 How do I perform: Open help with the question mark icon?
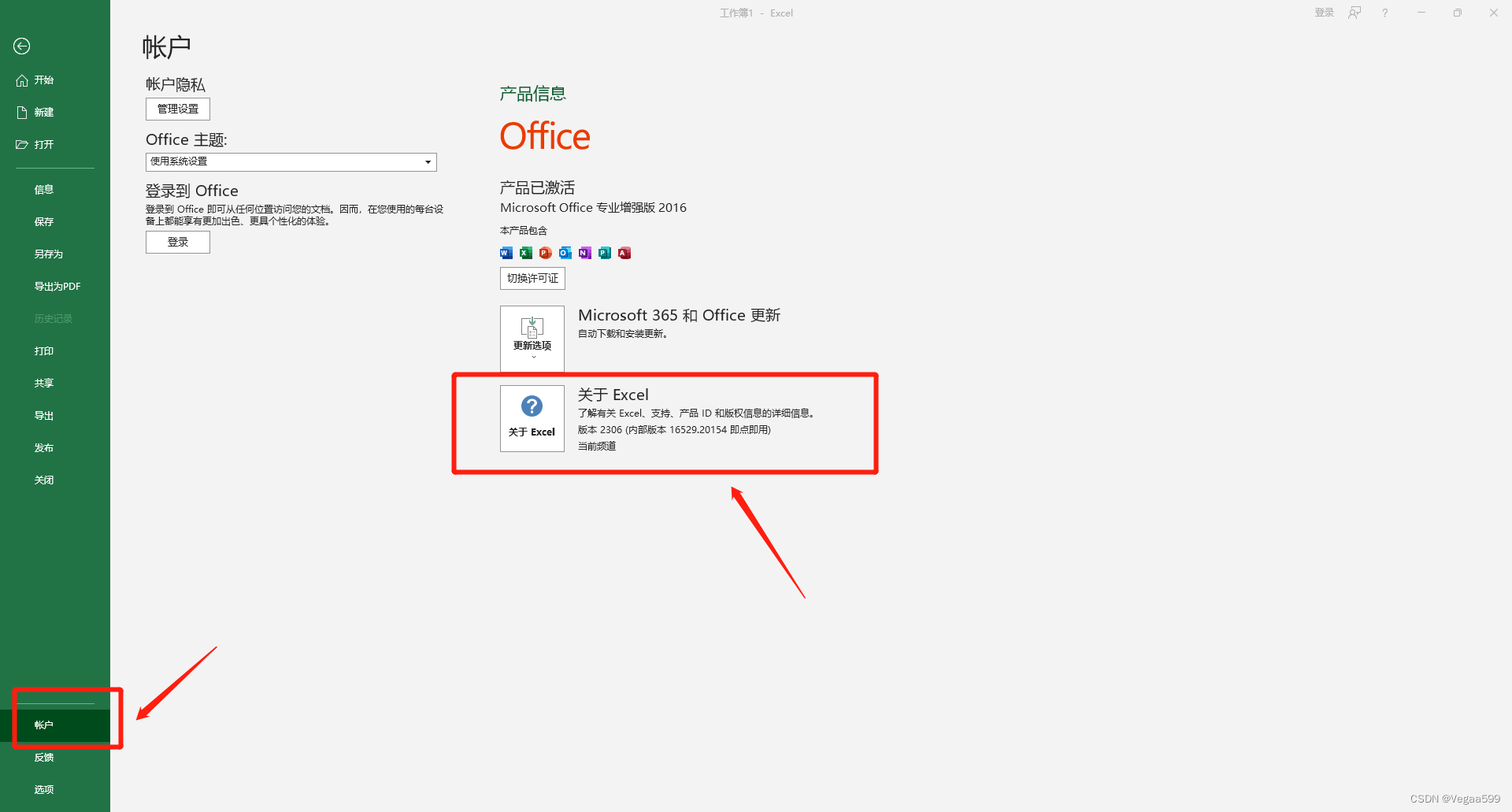pos(1384,13)
